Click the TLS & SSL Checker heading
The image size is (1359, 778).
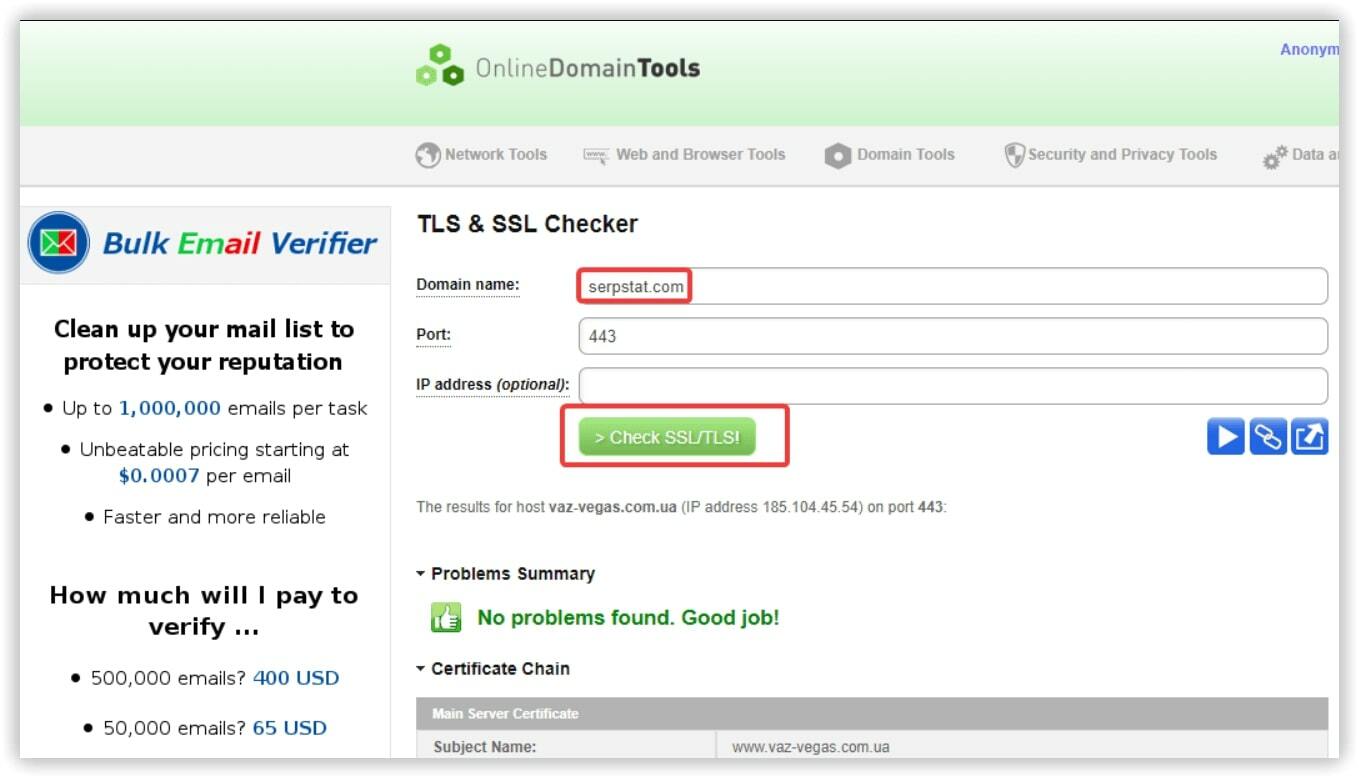(x=527, y=224)
